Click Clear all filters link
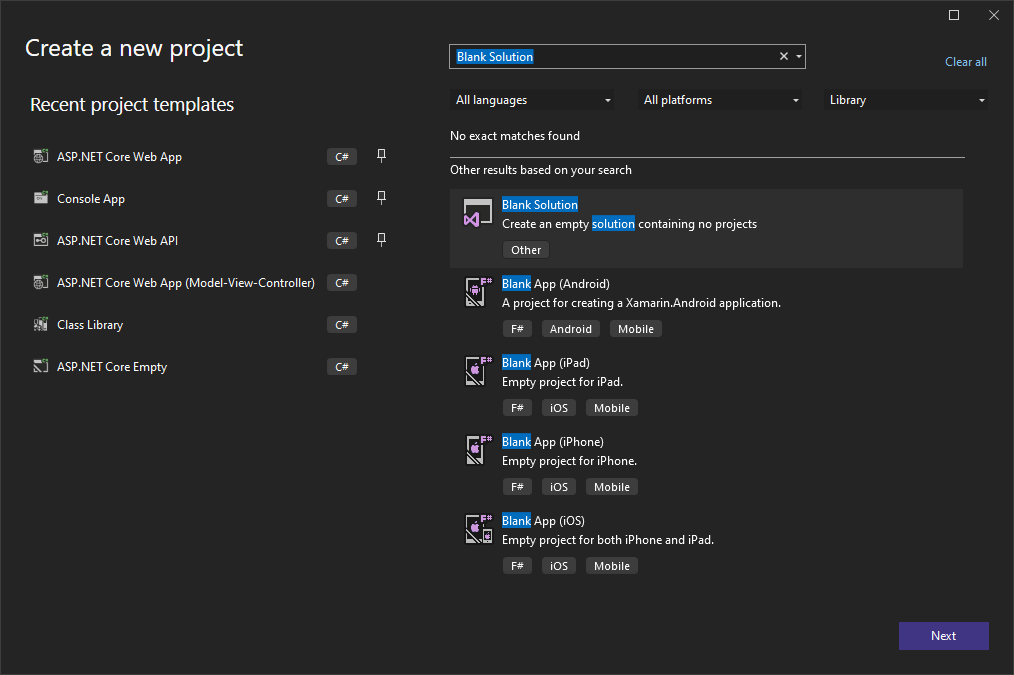Viewport: 1014px width, 675px height. (965, 62)
